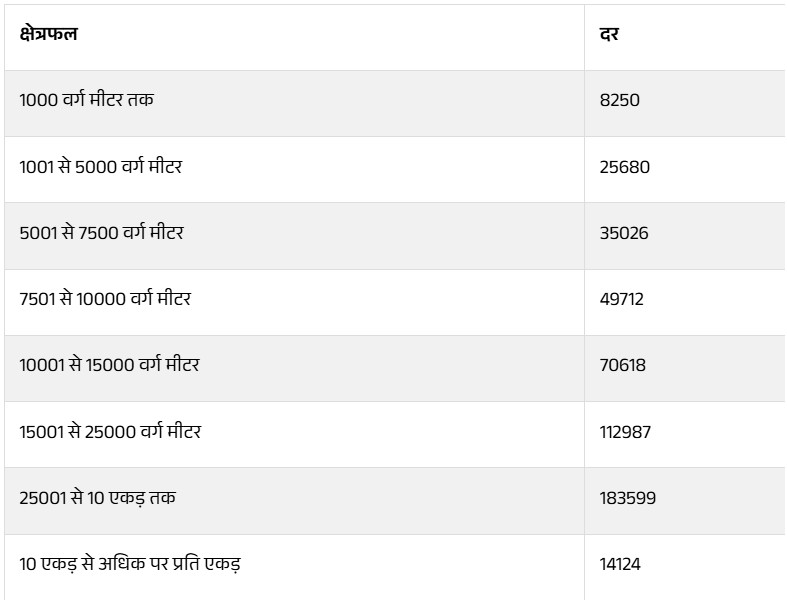Select the '10 एकड़ से अधिक पर प्रति एकड़' cell
Viewport: 787px width, 602px height.
pos(130,564)
